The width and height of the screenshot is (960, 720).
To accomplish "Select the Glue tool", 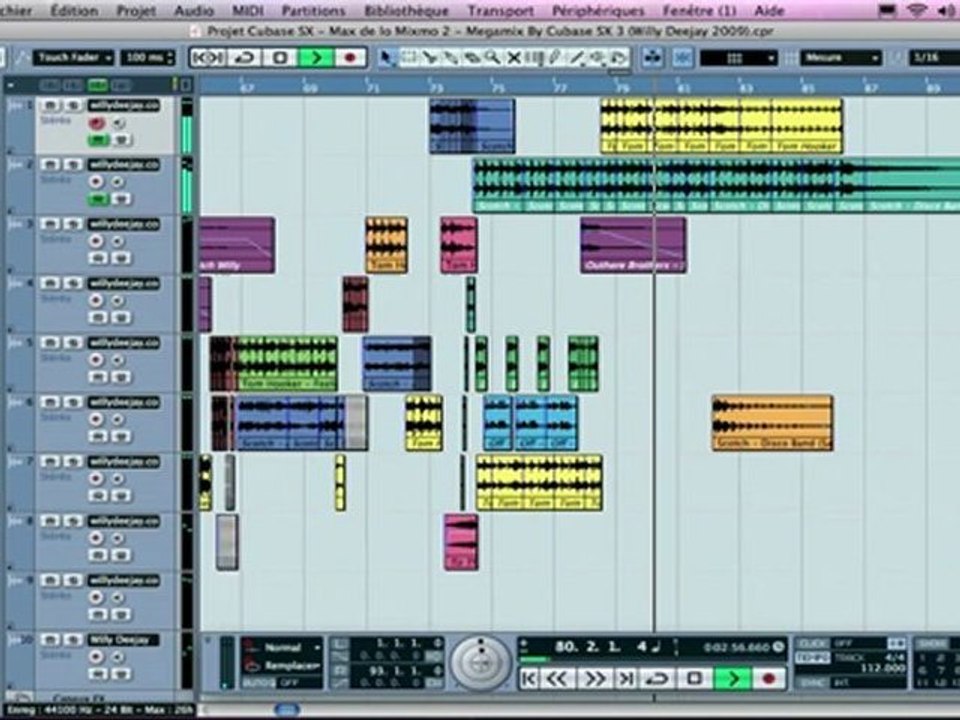I will 450,58.
